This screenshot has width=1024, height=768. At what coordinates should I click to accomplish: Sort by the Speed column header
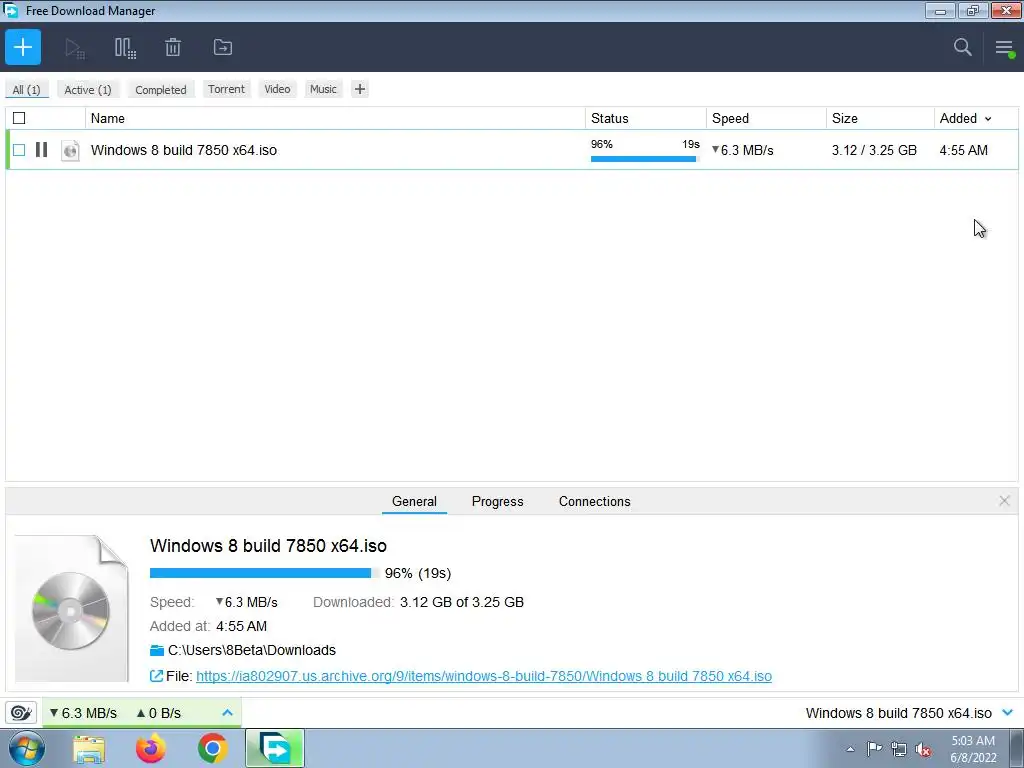[x=730, y=118]
